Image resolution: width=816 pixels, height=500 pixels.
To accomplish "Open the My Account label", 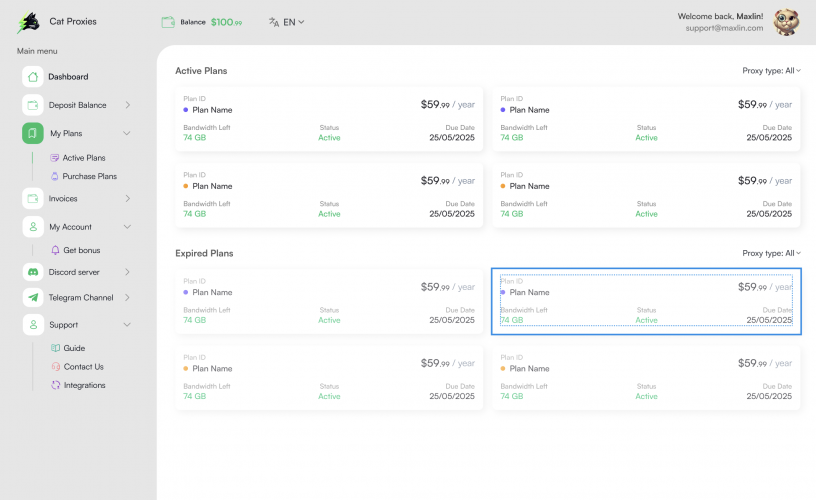I will [x=70, y=227].
